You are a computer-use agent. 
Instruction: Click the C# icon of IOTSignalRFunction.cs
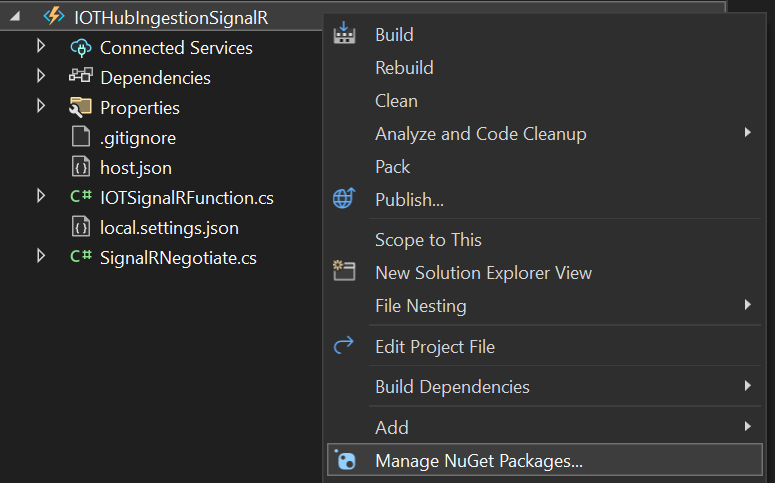(81, 197)
